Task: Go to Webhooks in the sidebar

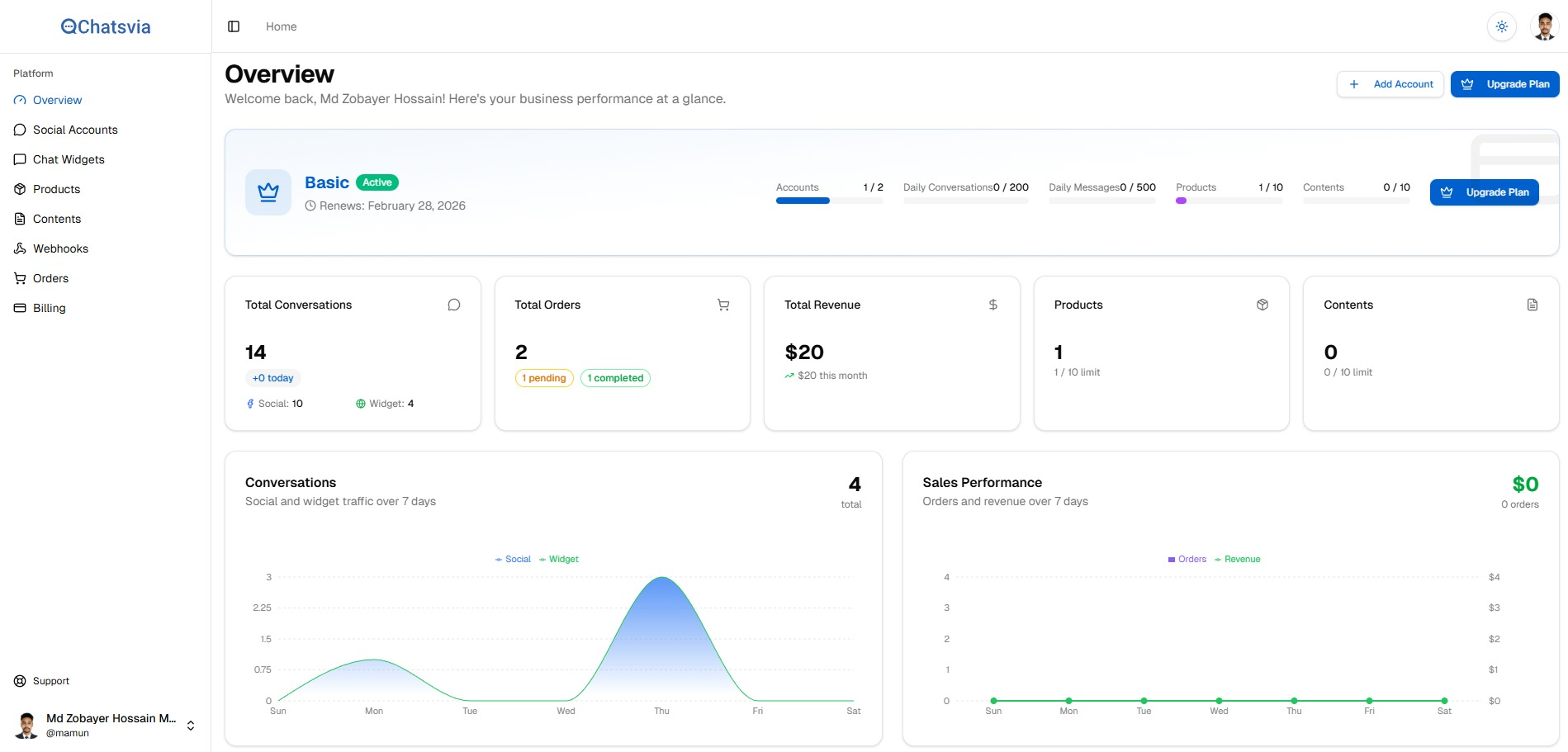Action: [60, 248]
